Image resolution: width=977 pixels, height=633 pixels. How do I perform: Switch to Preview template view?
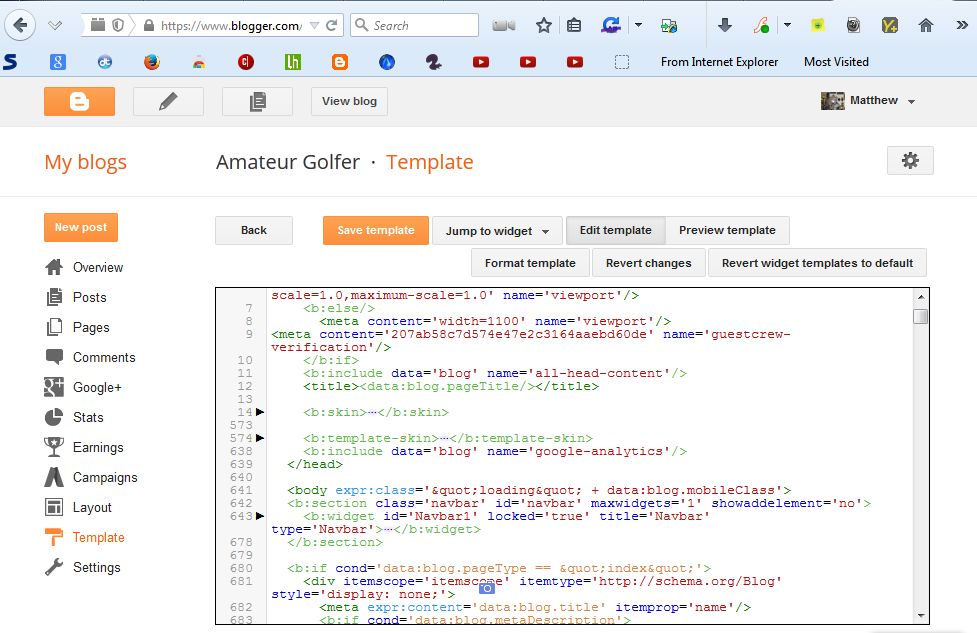click(729, 230)
